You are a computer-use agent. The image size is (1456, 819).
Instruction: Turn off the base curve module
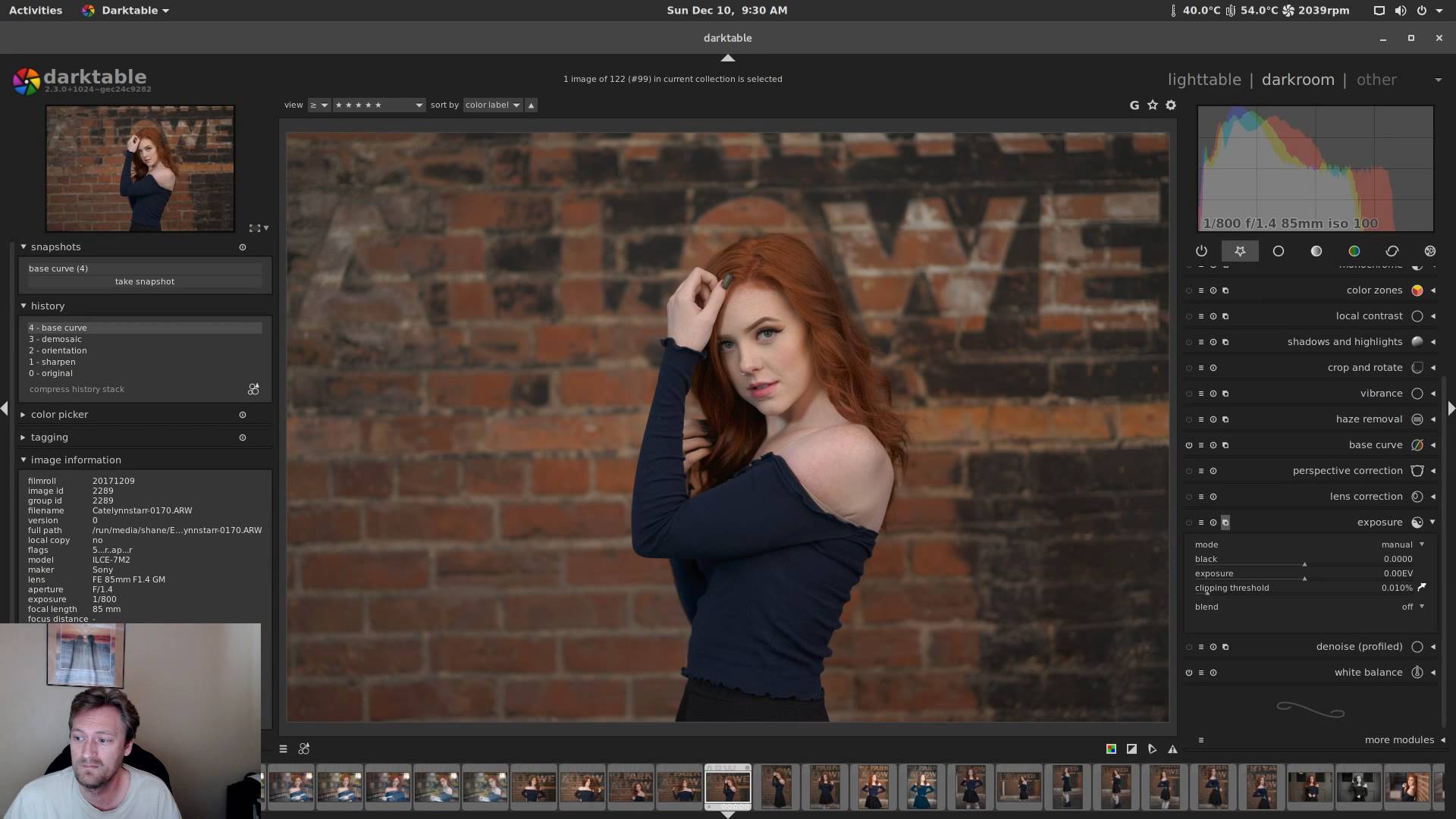[x=1189, y=445]
